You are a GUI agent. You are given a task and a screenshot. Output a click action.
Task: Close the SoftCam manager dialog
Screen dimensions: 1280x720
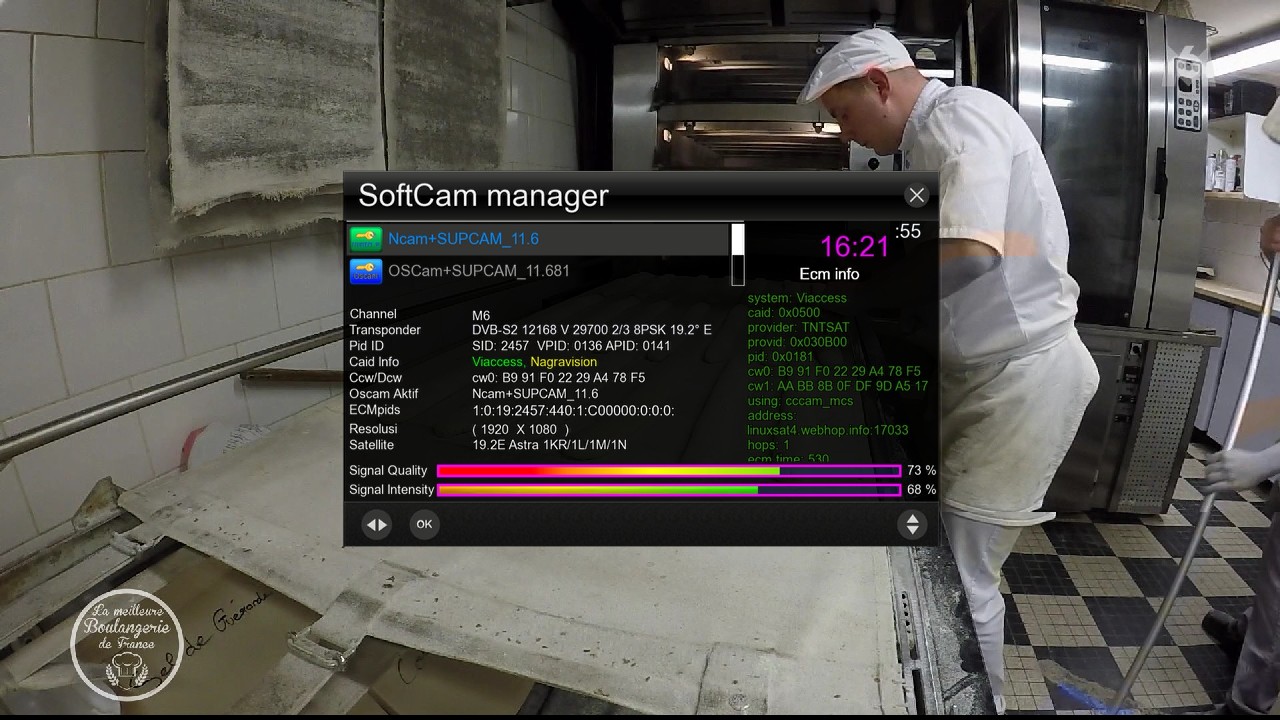pos(916,196)
